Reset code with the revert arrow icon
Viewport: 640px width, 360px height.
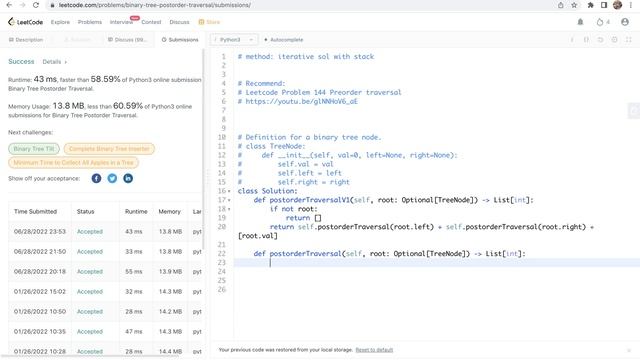(600, 40)
